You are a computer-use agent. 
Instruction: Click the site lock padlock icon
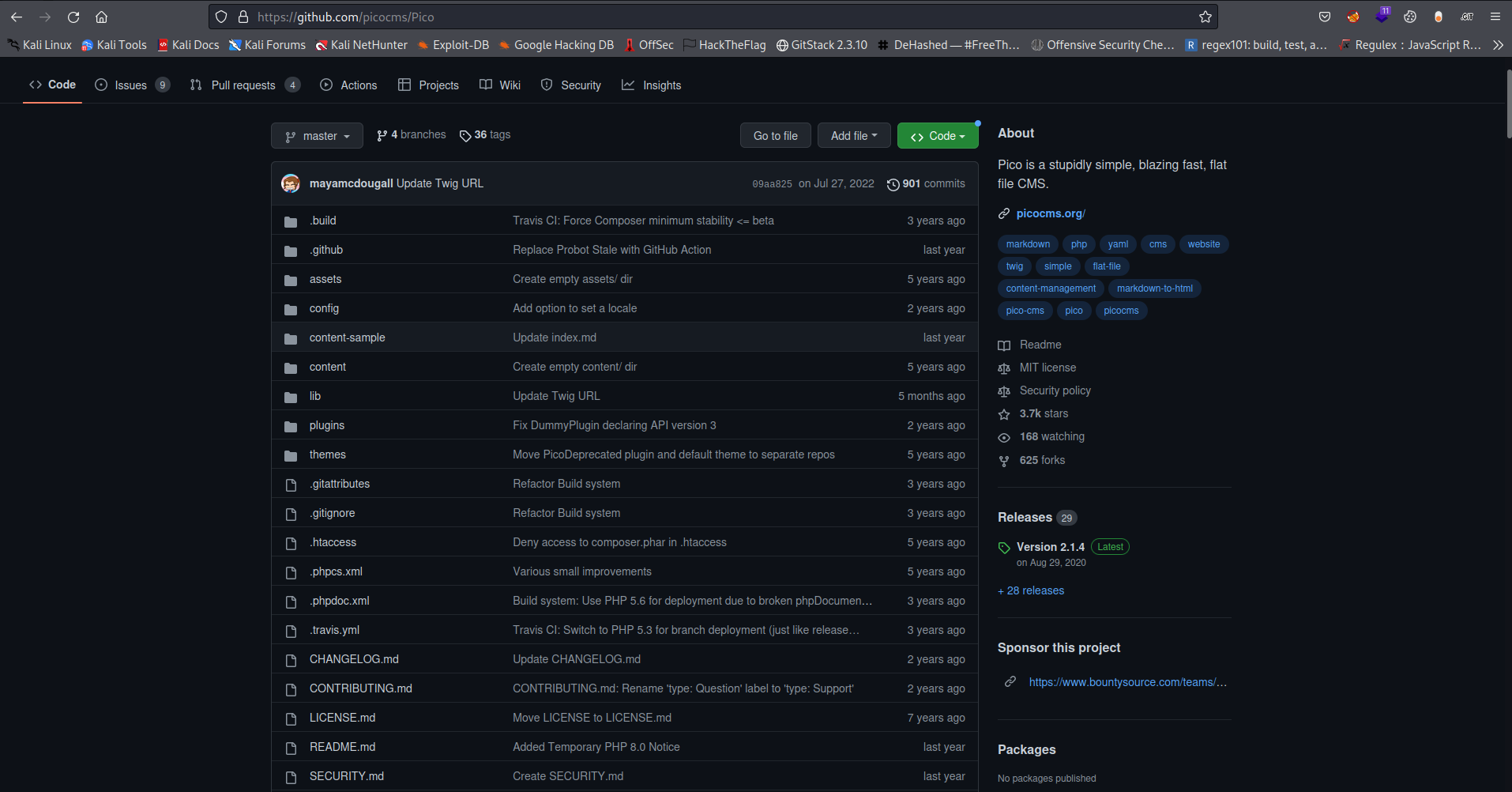[243, 17]
